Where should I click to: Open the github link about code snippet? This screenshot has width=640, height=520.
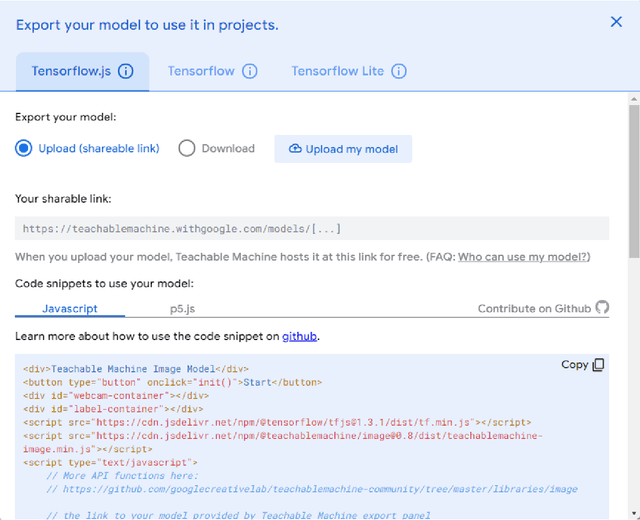click(299, 336)
